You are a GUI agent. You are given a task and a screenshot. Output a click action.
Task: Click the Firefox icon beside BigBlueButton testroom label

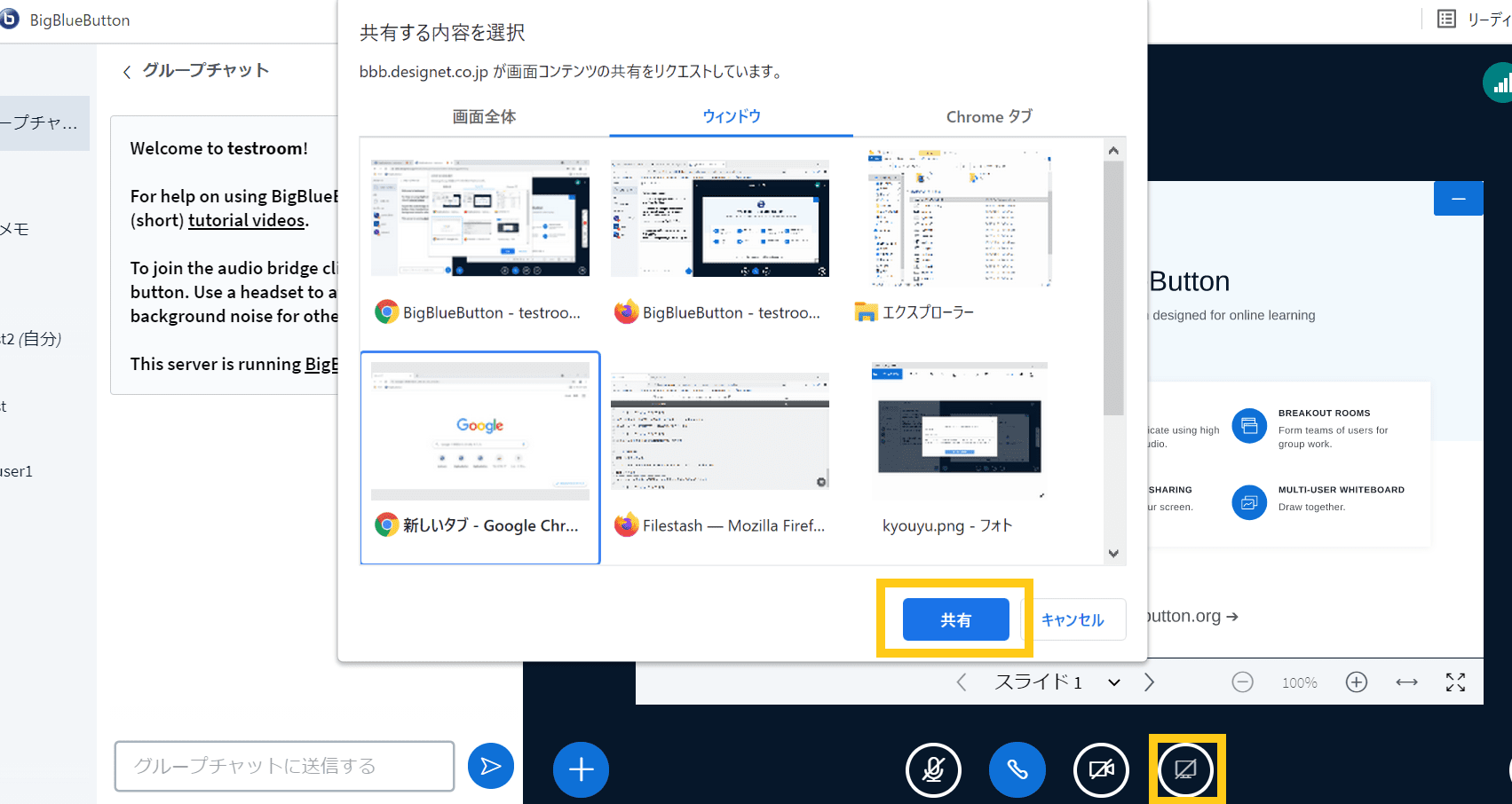coord(626,312)
